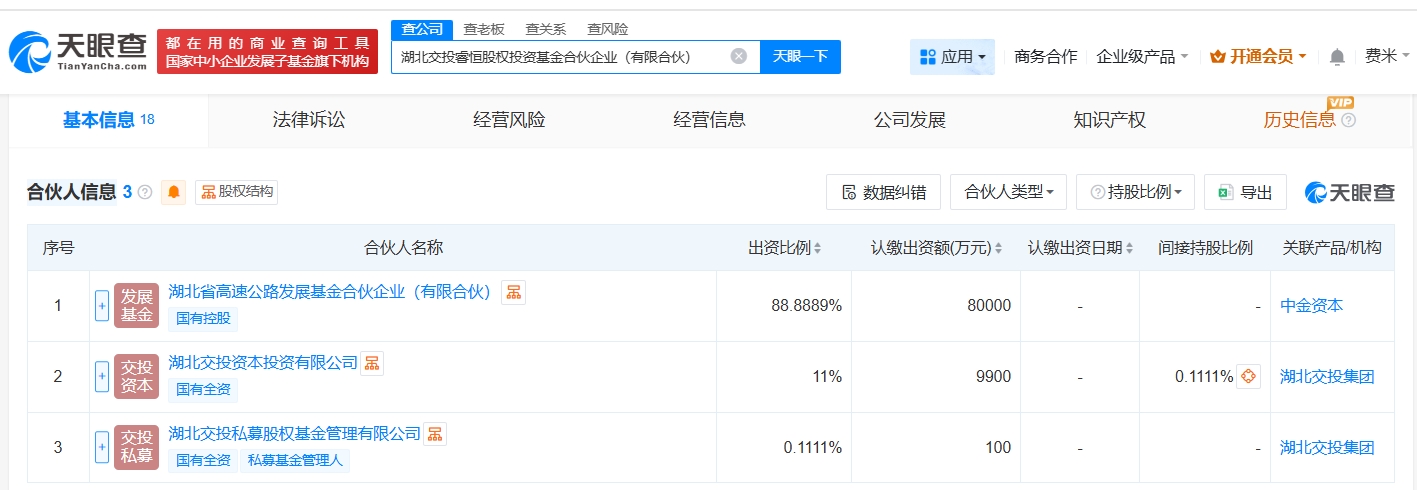The width and height of the screenshot is (1417, 490).
Task: Open the 持股比例 filter dropdown
Action: point(1135,192)
